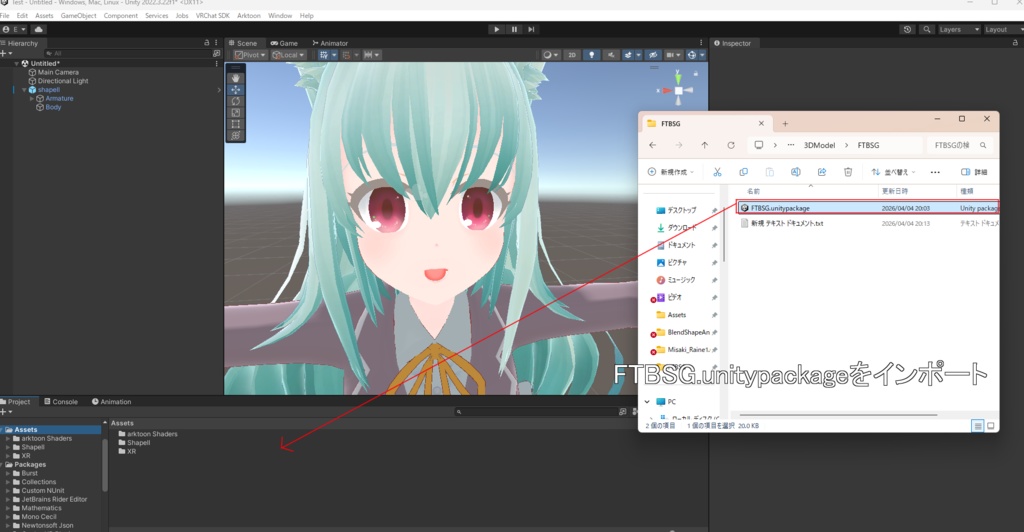Toggle scene lighting lightbulb button

pos(592,55)
